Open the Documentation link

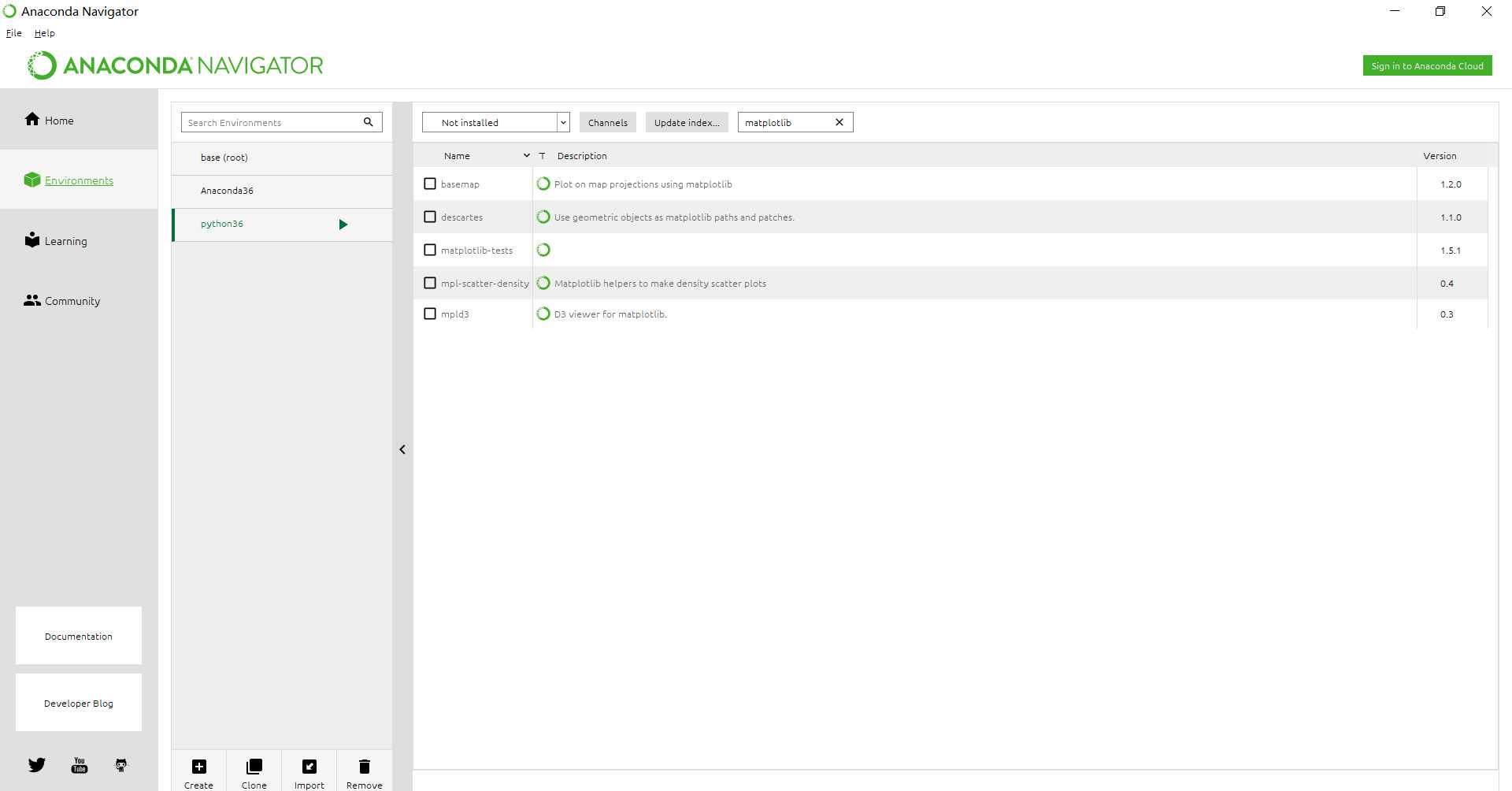click(79, 636)
